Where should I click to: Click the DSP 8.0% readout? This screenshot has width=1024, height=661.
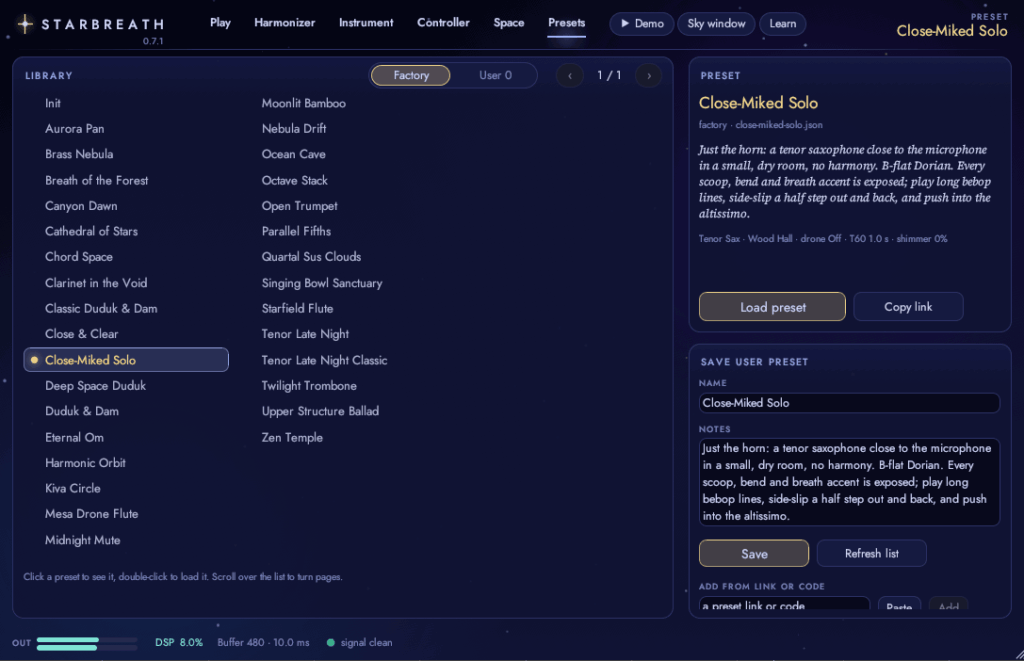[x=178, y=643]
